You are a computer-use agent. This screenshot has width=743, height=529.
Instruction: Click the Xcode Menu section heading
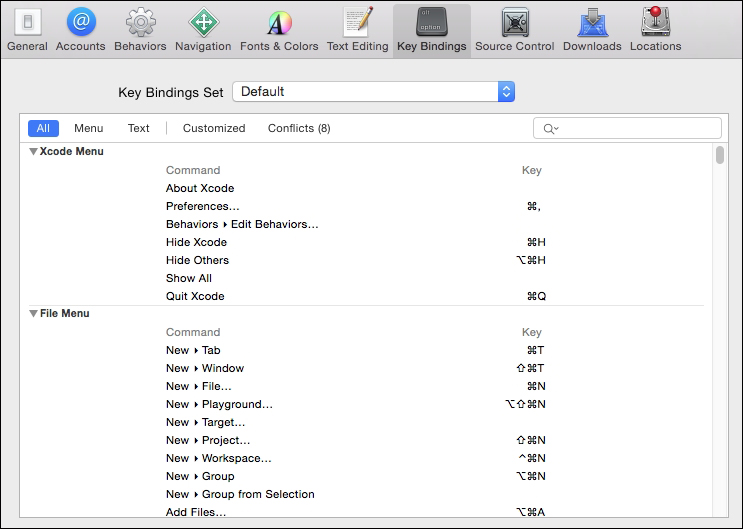72,152
